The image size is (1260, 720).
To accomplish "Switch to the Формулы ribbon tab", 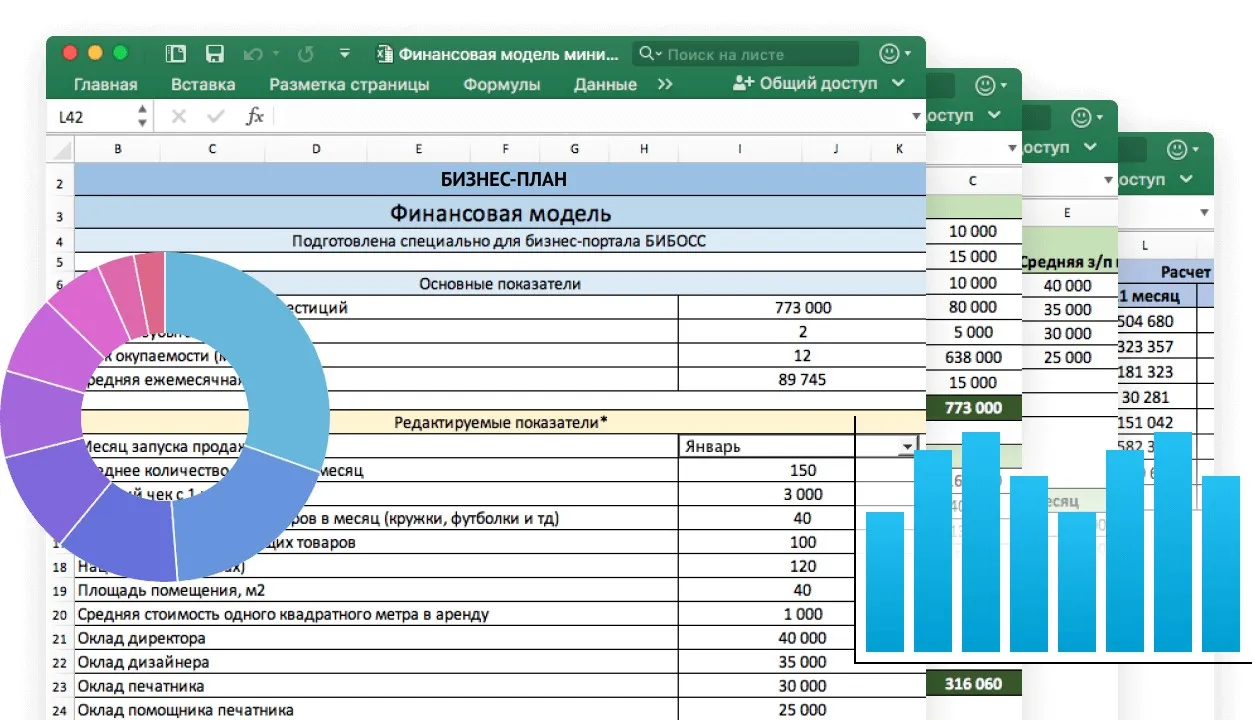I will pyautogui.click(x=502, y=85).
